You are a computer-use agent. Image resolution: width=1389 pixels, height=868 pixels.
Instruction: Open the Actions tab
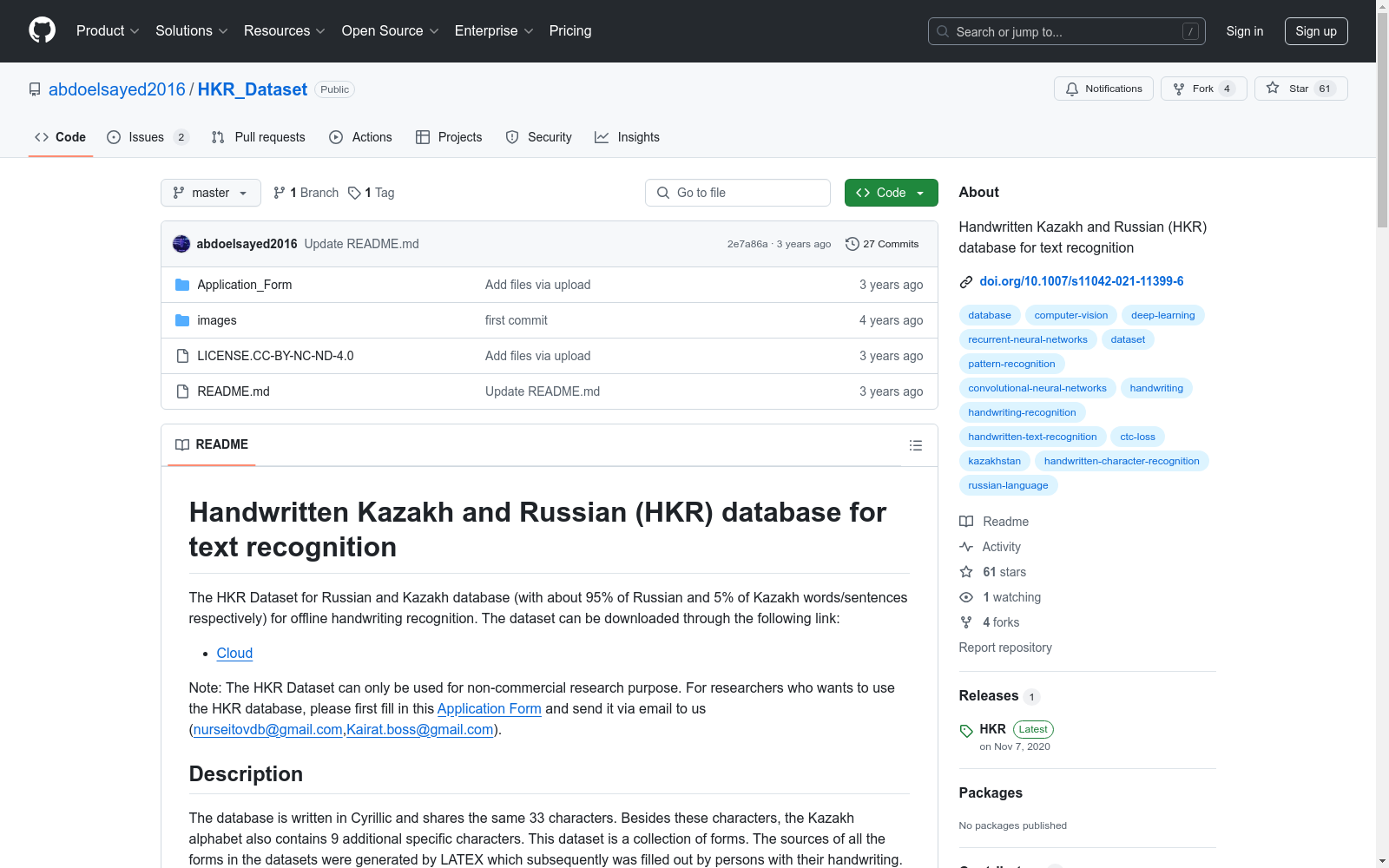coord(361,137)
